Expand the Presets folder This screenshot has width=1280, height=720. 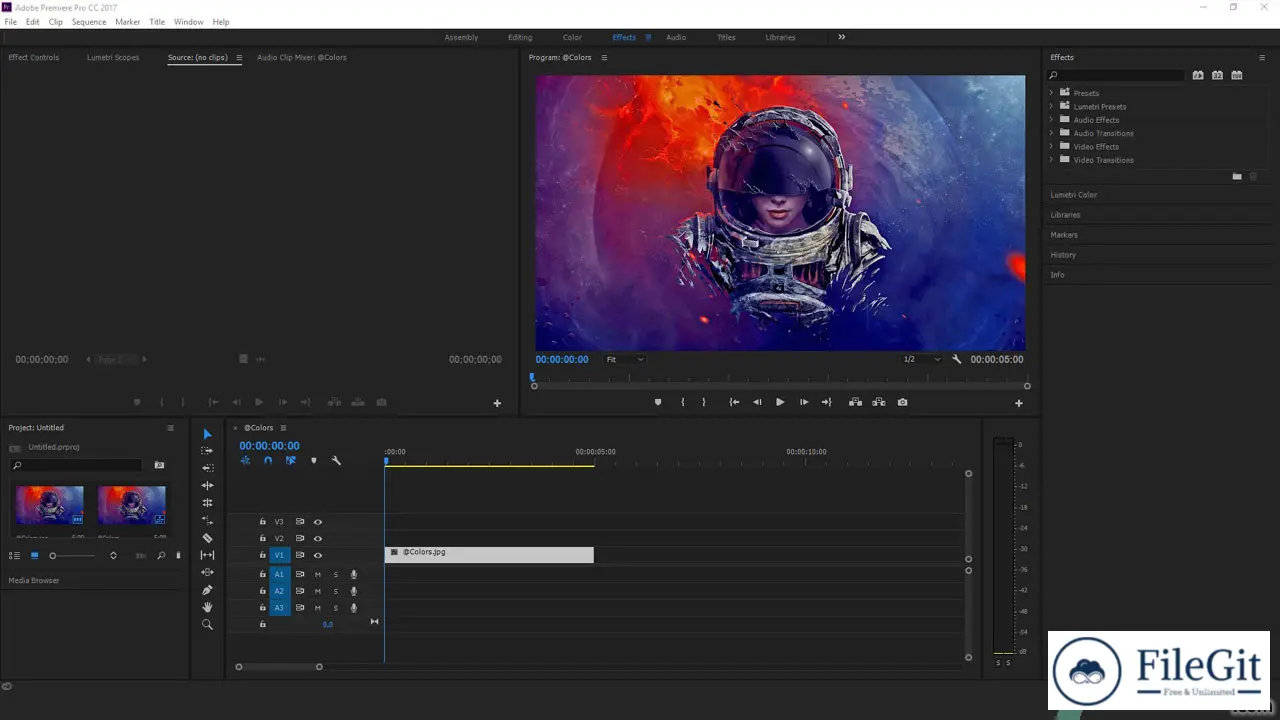pos(1052,93)
